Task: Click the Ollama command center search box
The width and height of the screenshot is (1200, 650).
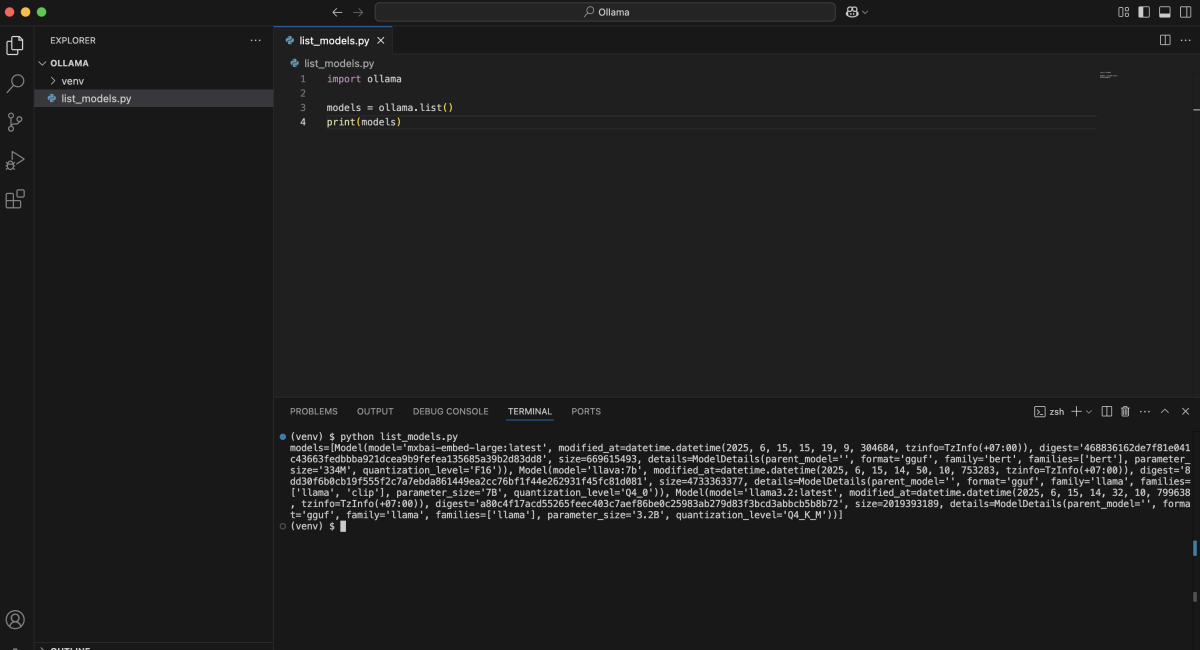Action: (x=605, y=12)
